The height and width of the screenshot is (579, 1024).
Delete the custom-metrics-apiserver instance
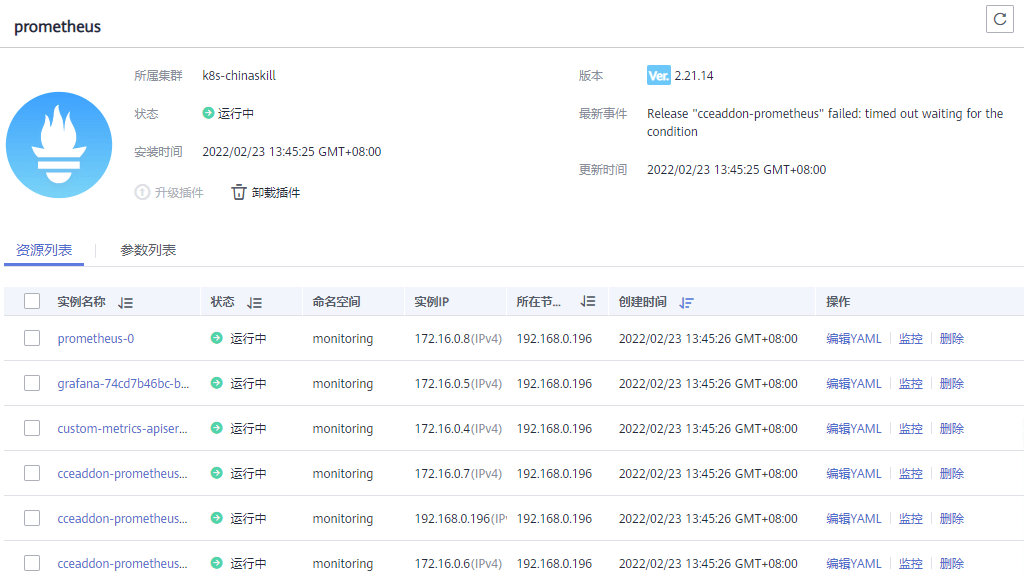point(952,429)
